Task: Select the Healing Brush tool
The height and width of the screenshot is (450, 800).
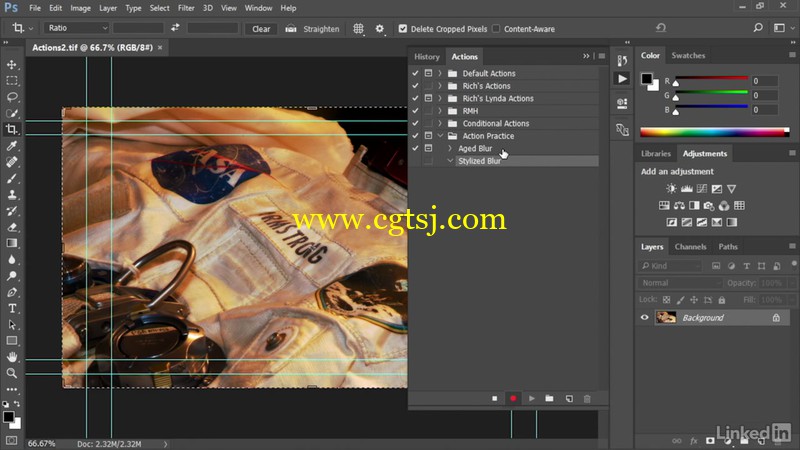Action: point(12,162)
